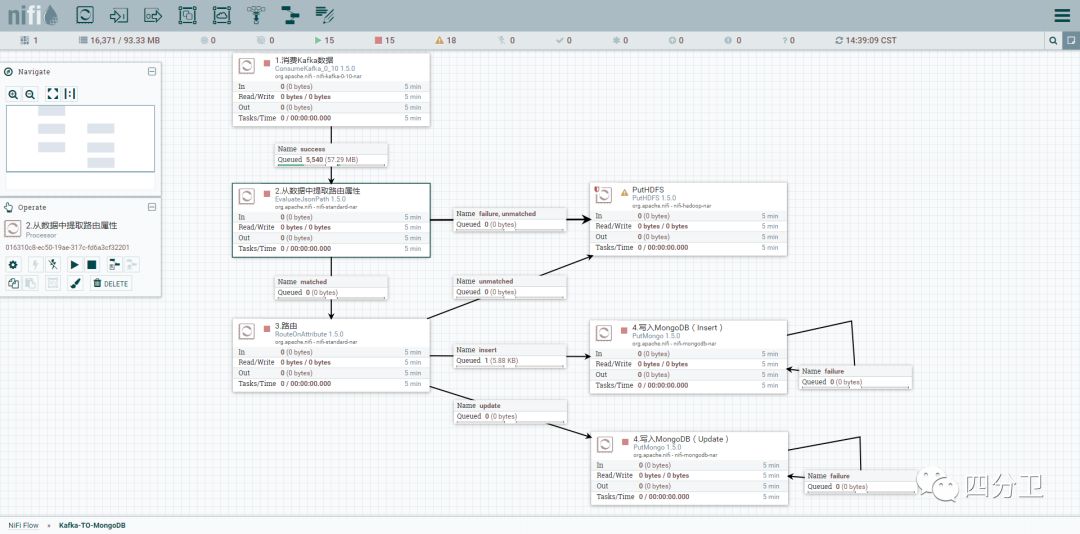
Task: Collapse the Operate panel
Action: pos(152,207)
